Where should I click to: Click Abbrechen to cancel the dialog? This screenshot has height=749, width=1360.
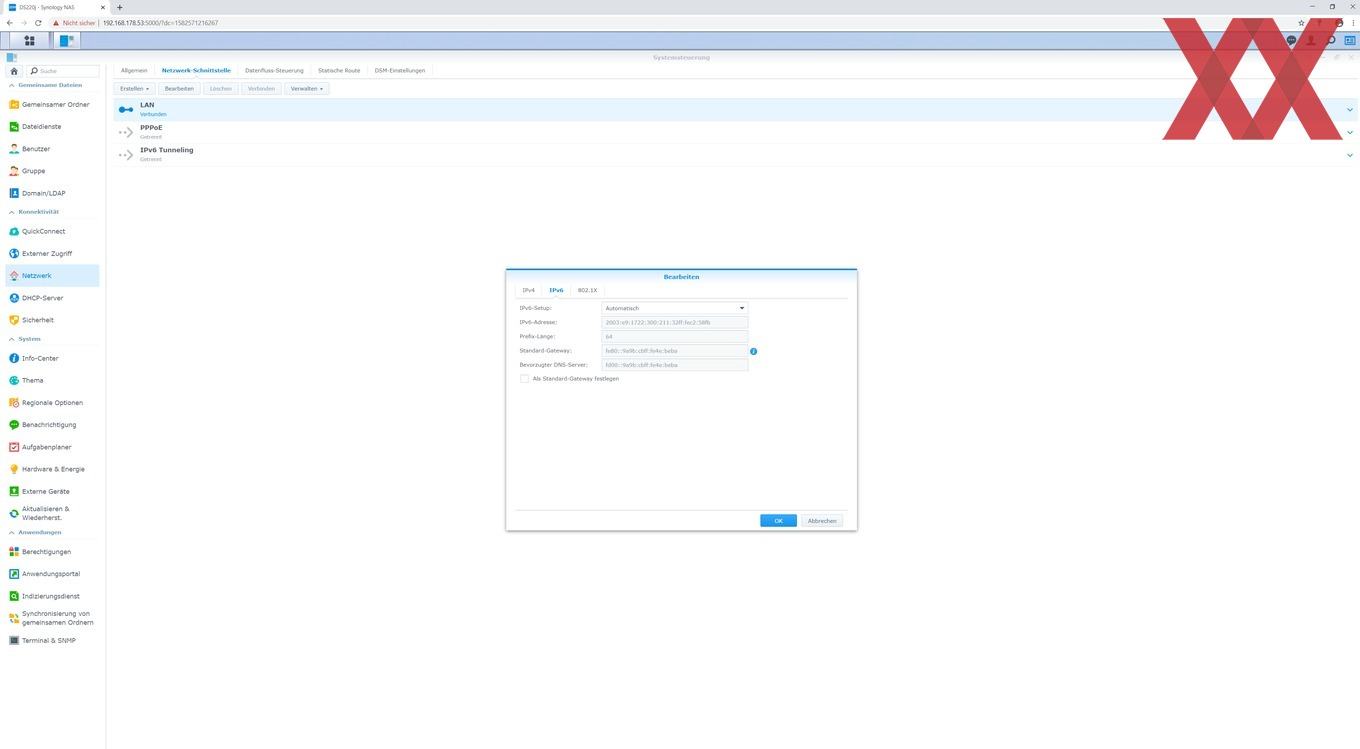tap(822, 521)
